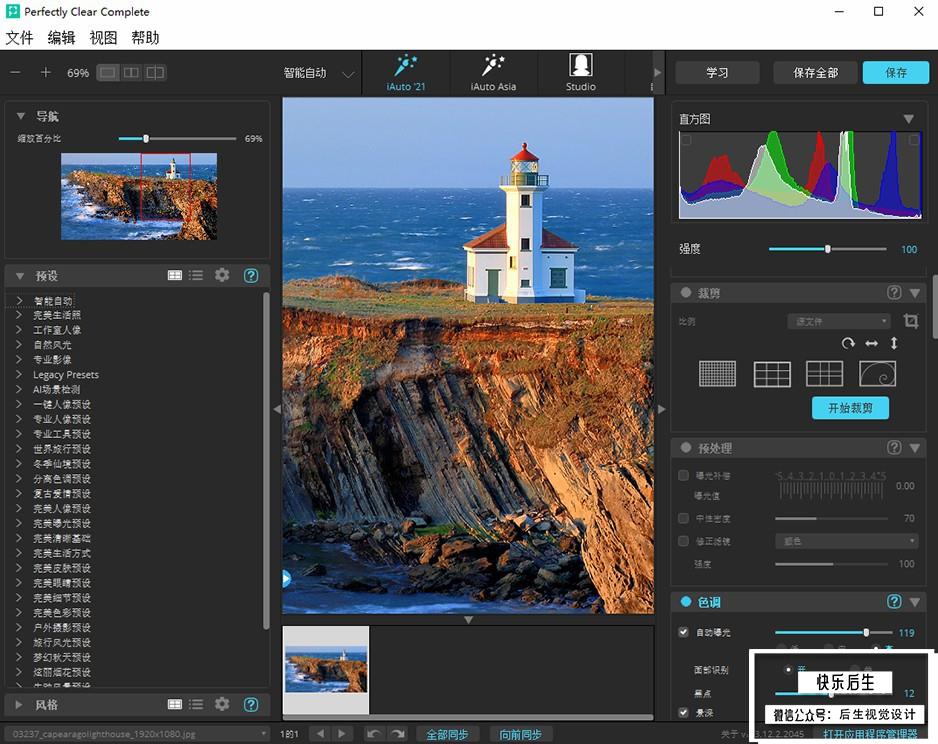Flip the image vertically
Image resolution: width=938 pixels, height=744 pixels.
click(894, 343)
